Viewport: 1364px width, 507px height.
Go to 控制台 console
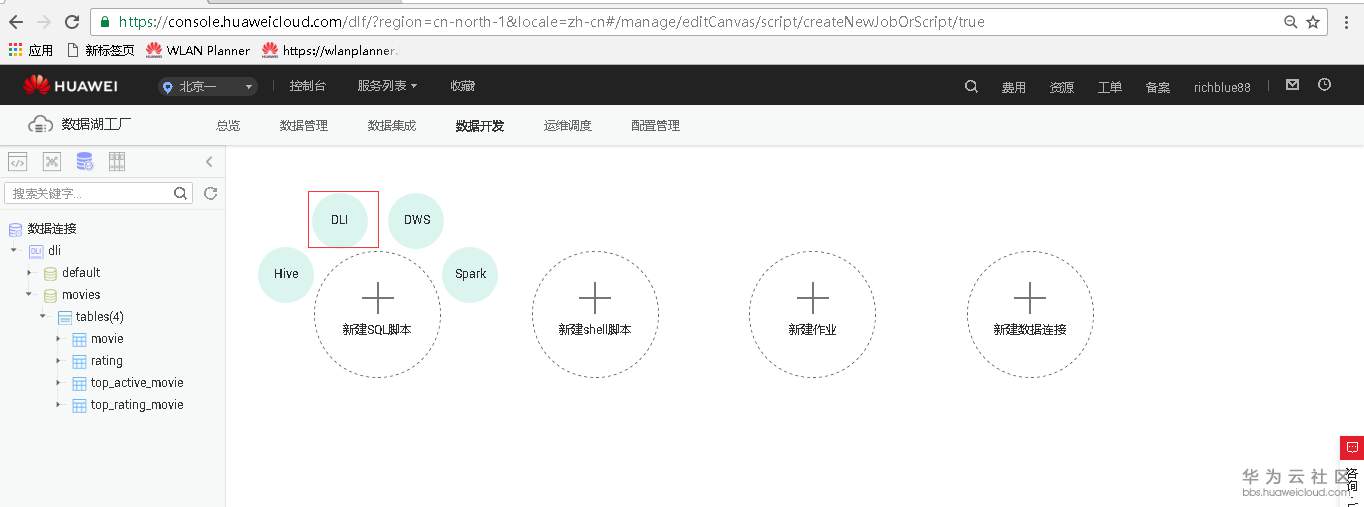pos(307,87)
